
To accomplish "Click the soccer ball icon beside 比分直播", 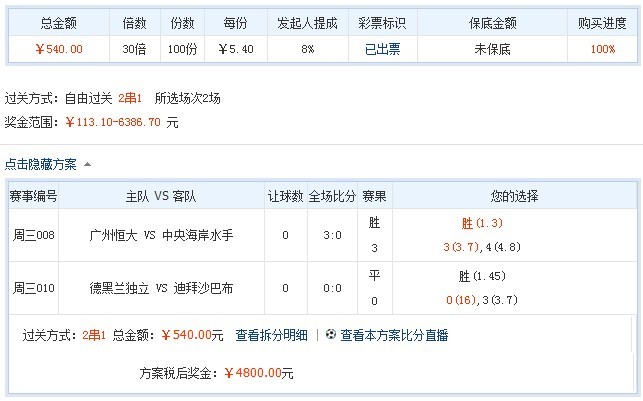I will [331, 335].
